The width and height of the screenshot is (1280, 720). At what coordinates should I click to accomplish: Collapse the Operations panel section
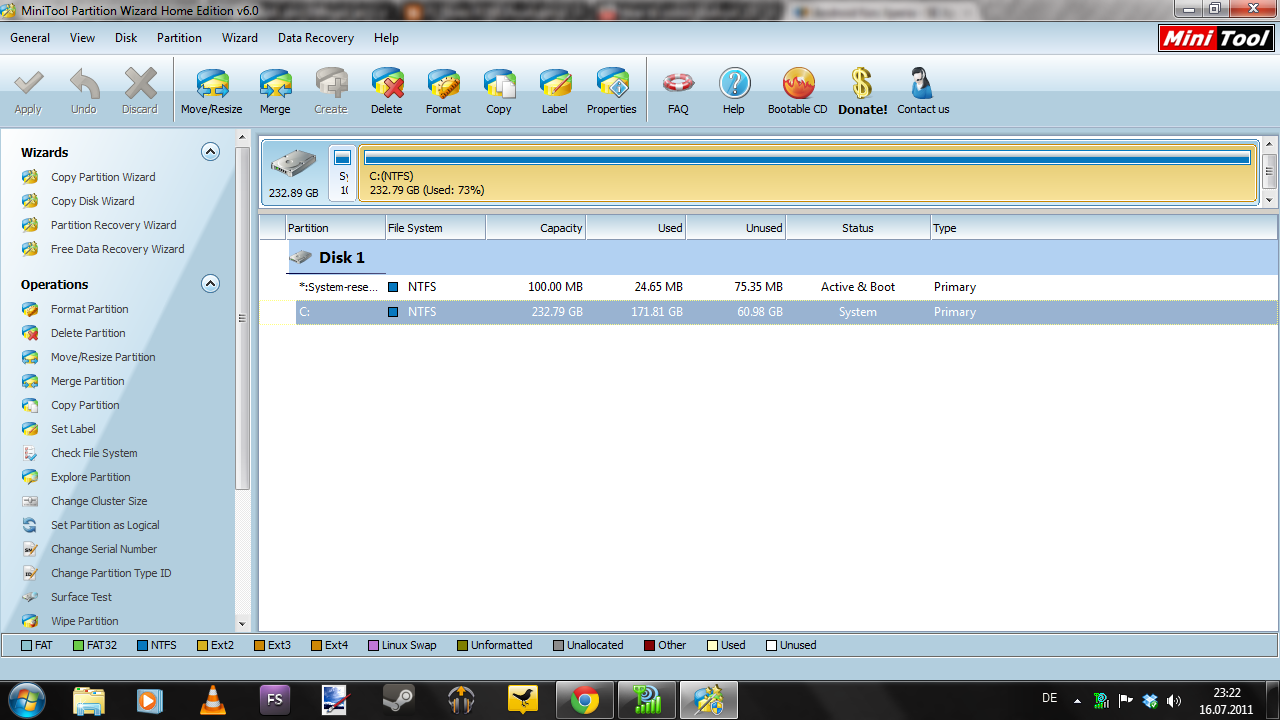coord(210,283)
